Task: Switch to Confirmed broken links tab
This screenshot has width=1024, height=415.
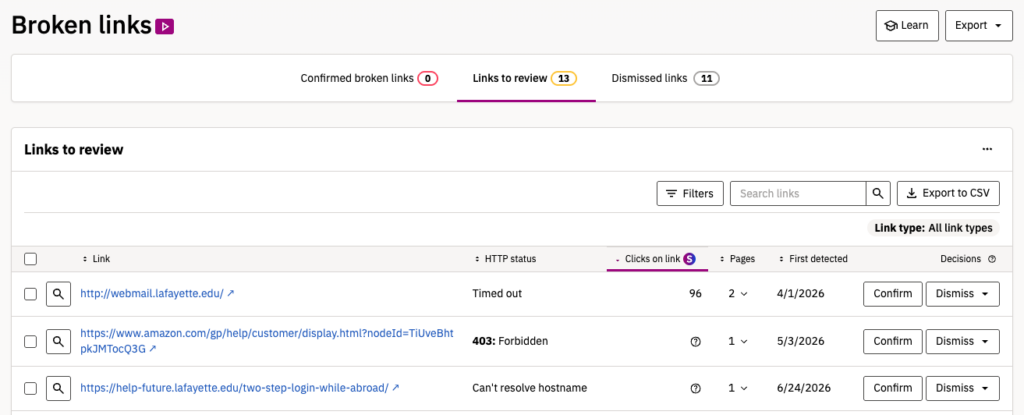Action: (x=369, y=78)
